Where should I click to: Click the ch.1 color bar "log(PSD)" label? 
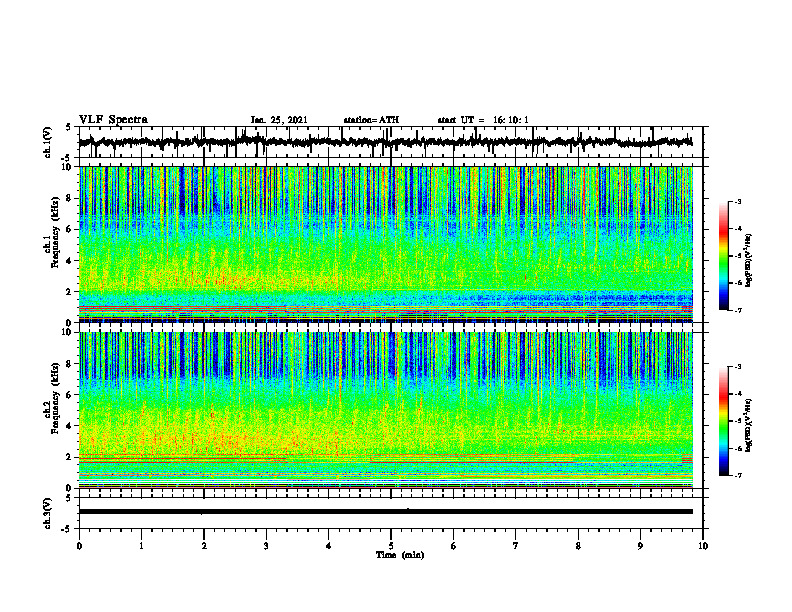[749, 261]
